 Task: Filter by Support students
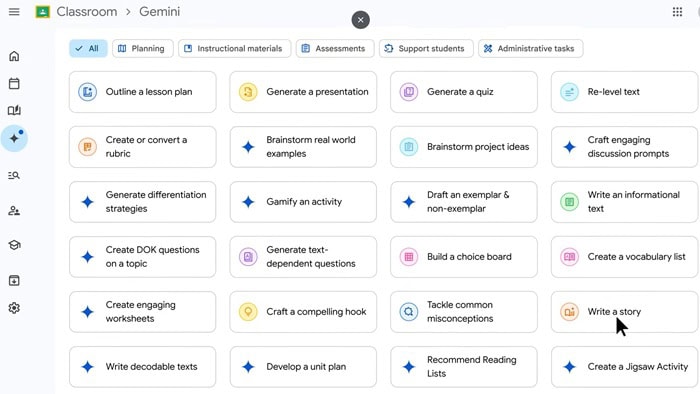(426, 49)
